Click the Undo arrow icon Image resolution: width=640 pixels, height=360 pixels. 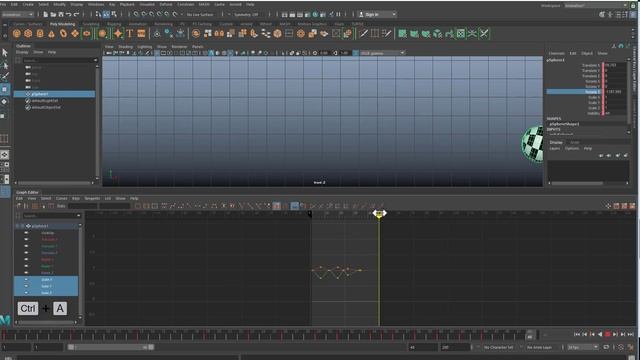pyautogui.click(x=69, y=14)
